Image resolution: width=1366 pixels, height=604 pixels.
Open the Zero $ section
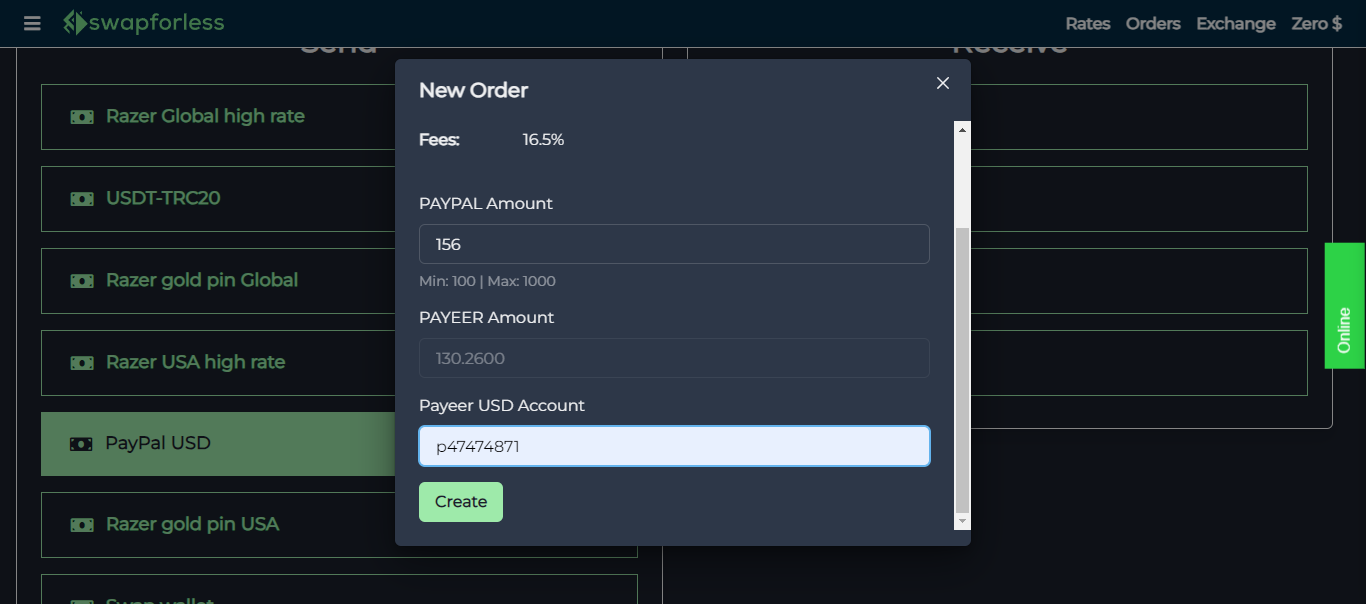point(1316,23)
